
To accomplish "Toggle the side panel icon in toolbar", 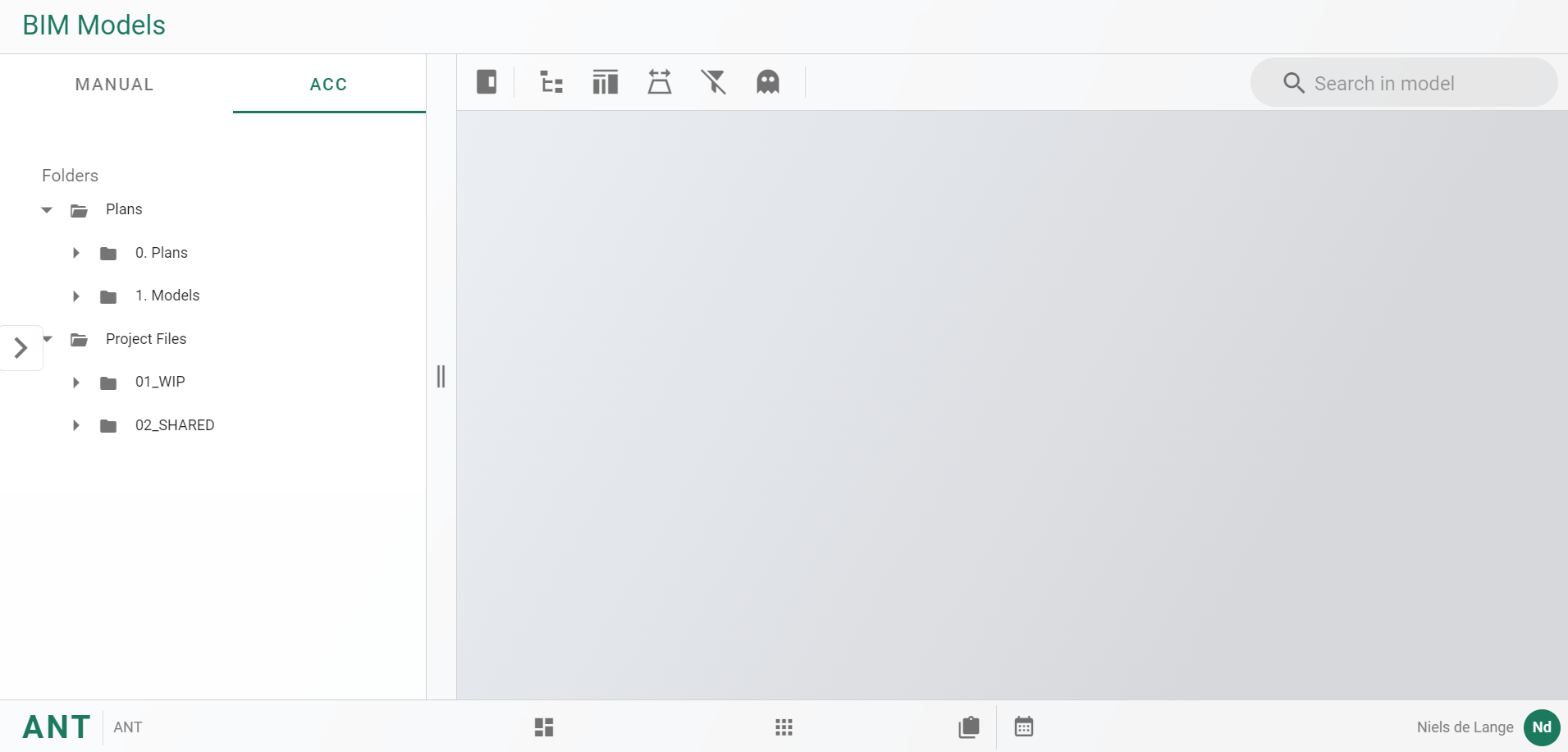I will [487, 82].
